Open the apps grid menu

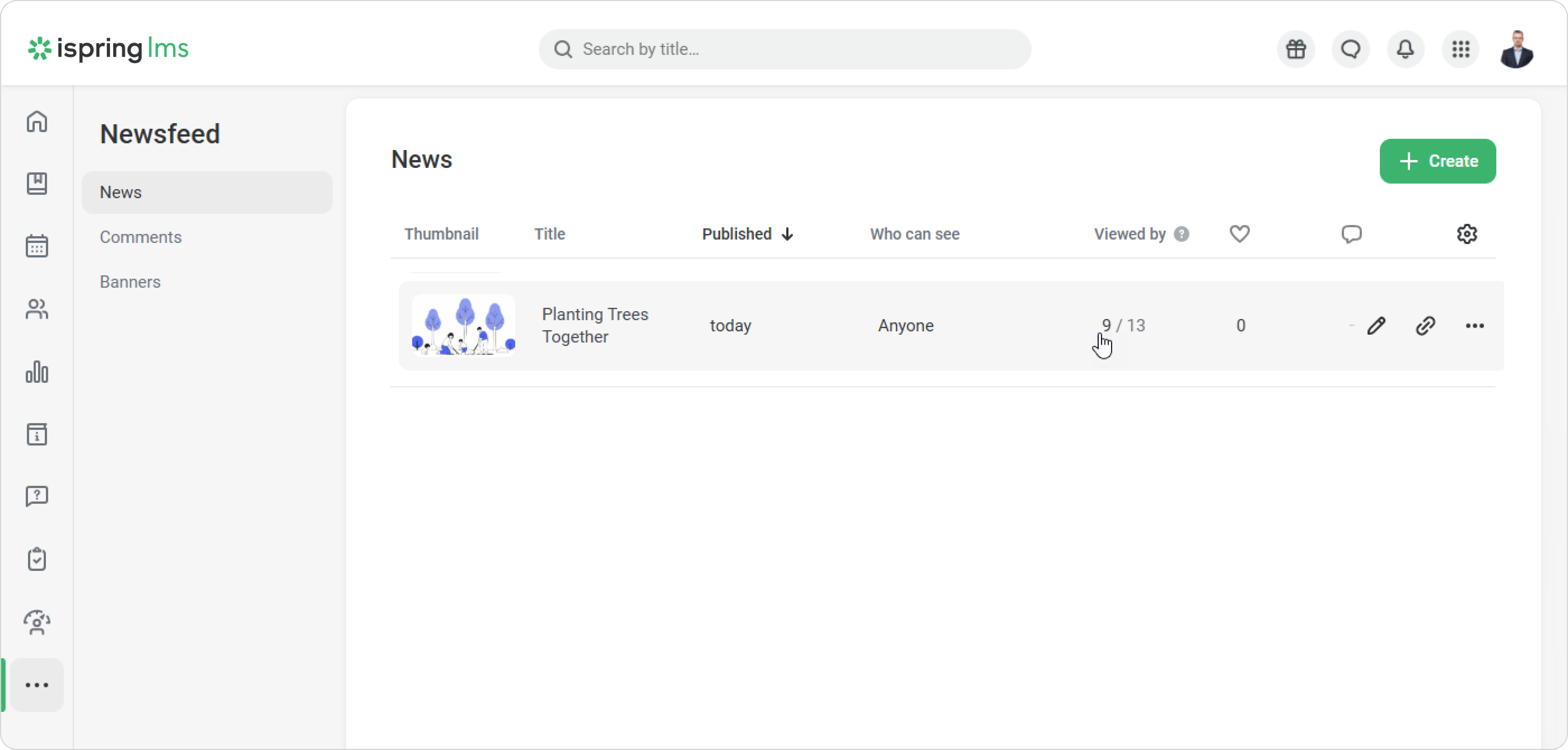coord(1460,49)
